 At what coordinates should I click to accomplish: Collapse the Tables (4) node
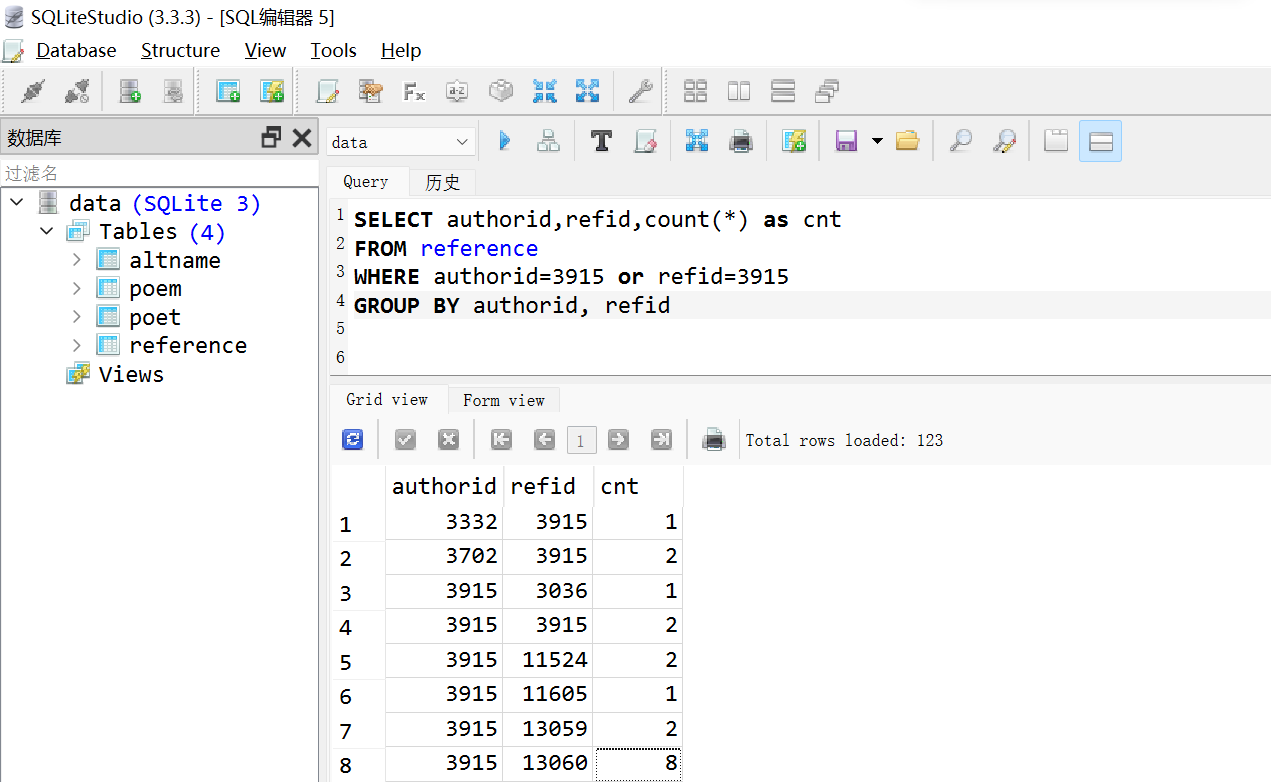[x=46, y=231]
